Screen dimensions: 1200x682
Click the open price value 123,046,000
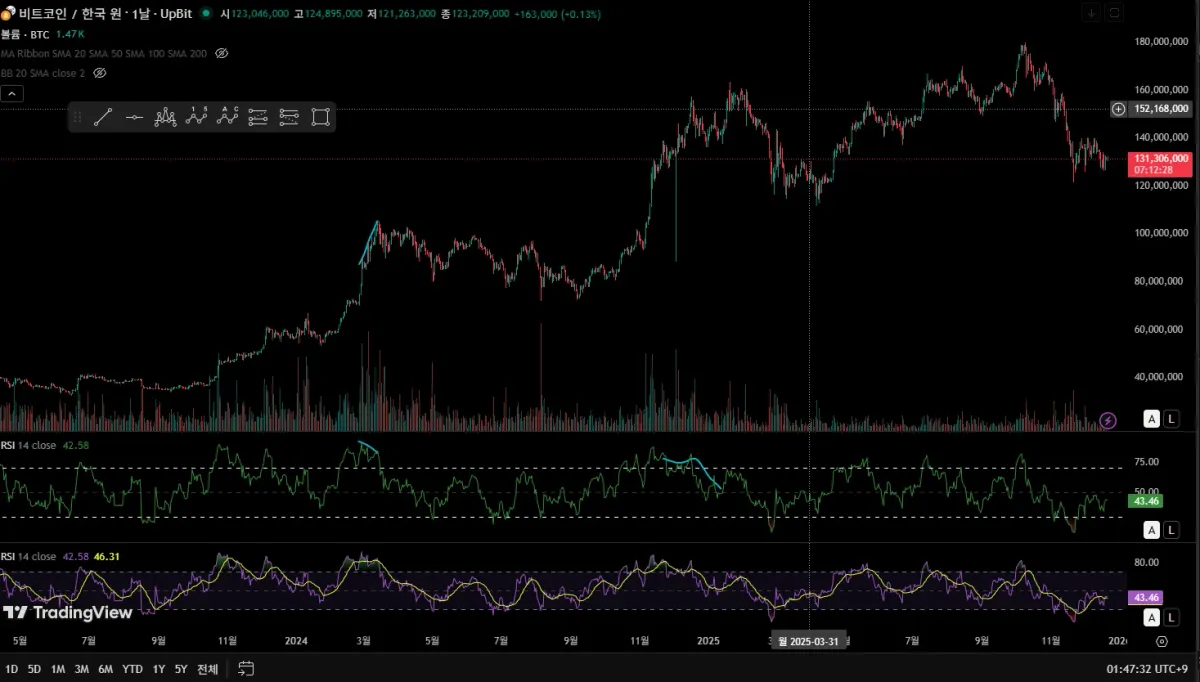point(260,14)
